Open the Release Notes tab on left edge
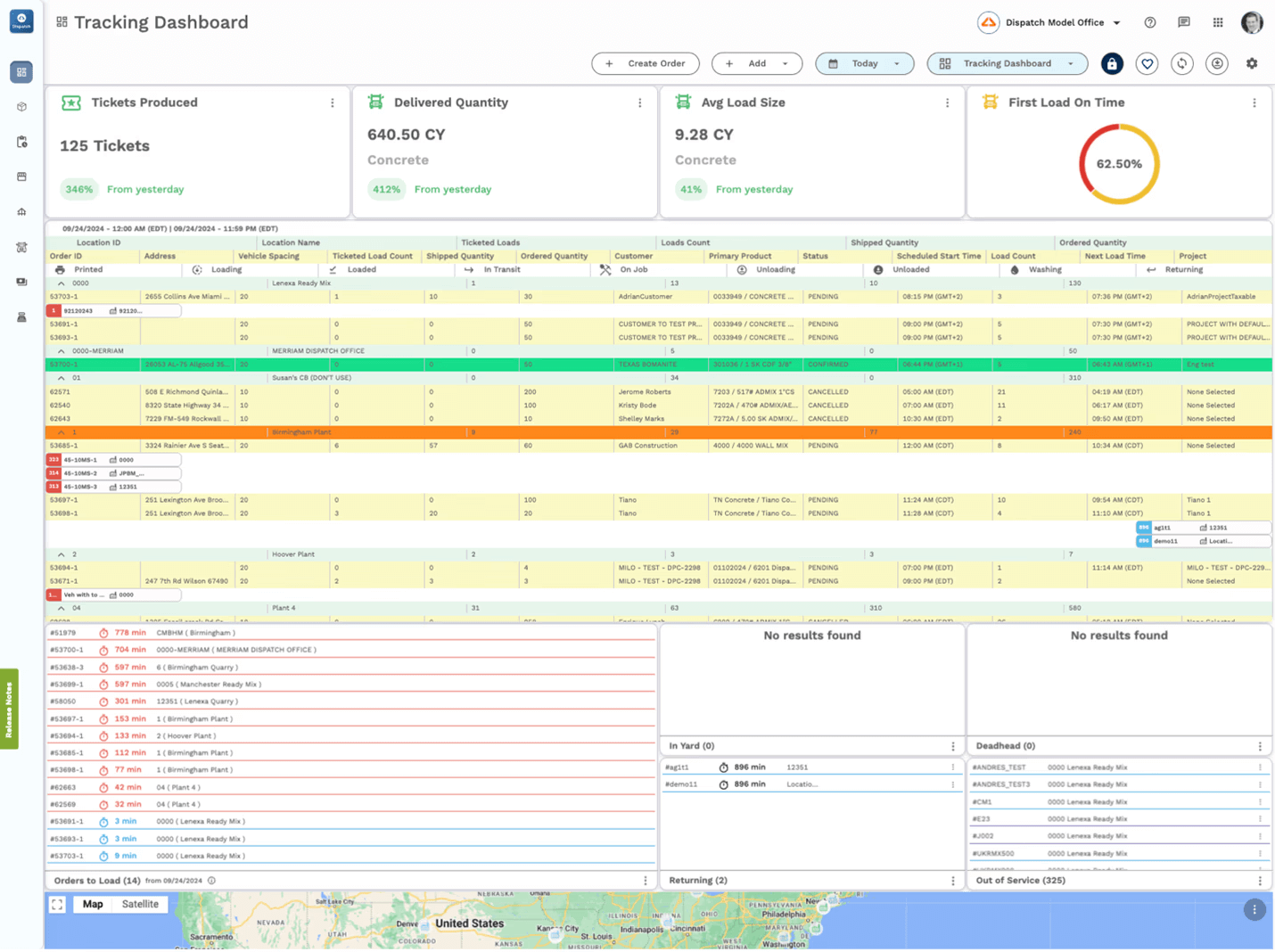The image size is (1275, 952). coord(8,709)
